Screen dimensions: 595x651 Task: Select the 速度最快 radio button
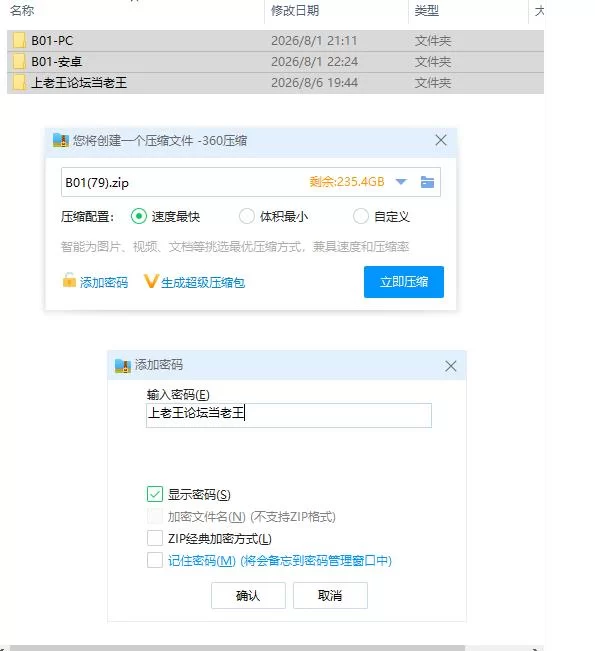139,216
